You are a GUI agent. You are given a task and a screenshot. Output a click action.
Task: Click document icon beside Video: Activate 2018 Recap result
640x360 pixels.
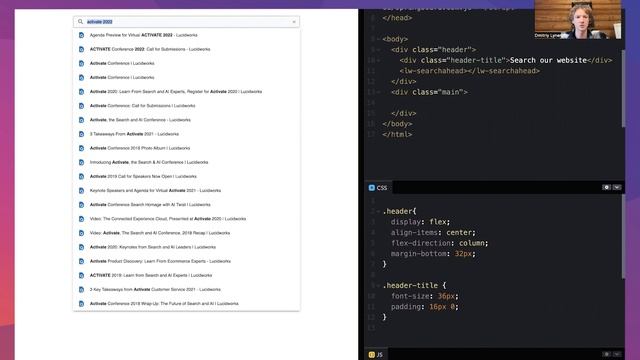coord(81,233)
